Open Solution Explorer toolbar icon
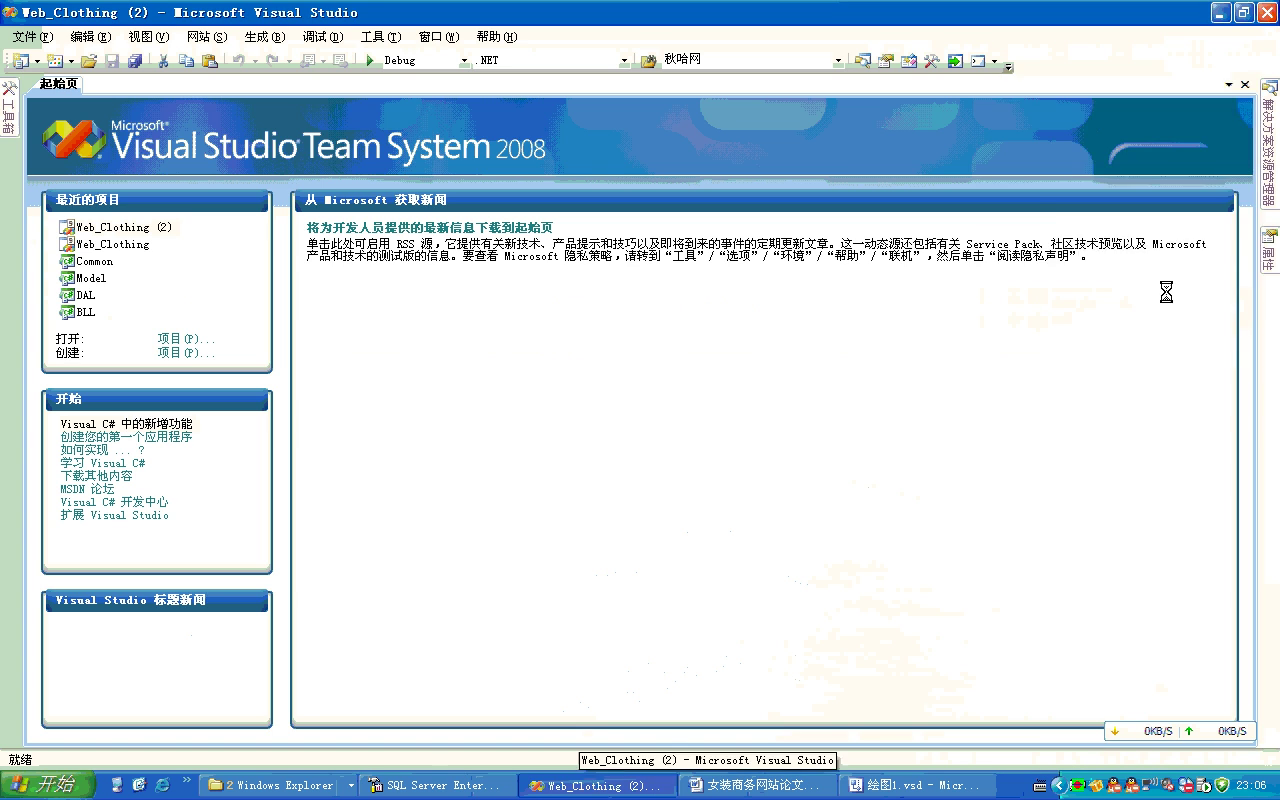This screenshot has height=800, width=1280. [862, 61]
